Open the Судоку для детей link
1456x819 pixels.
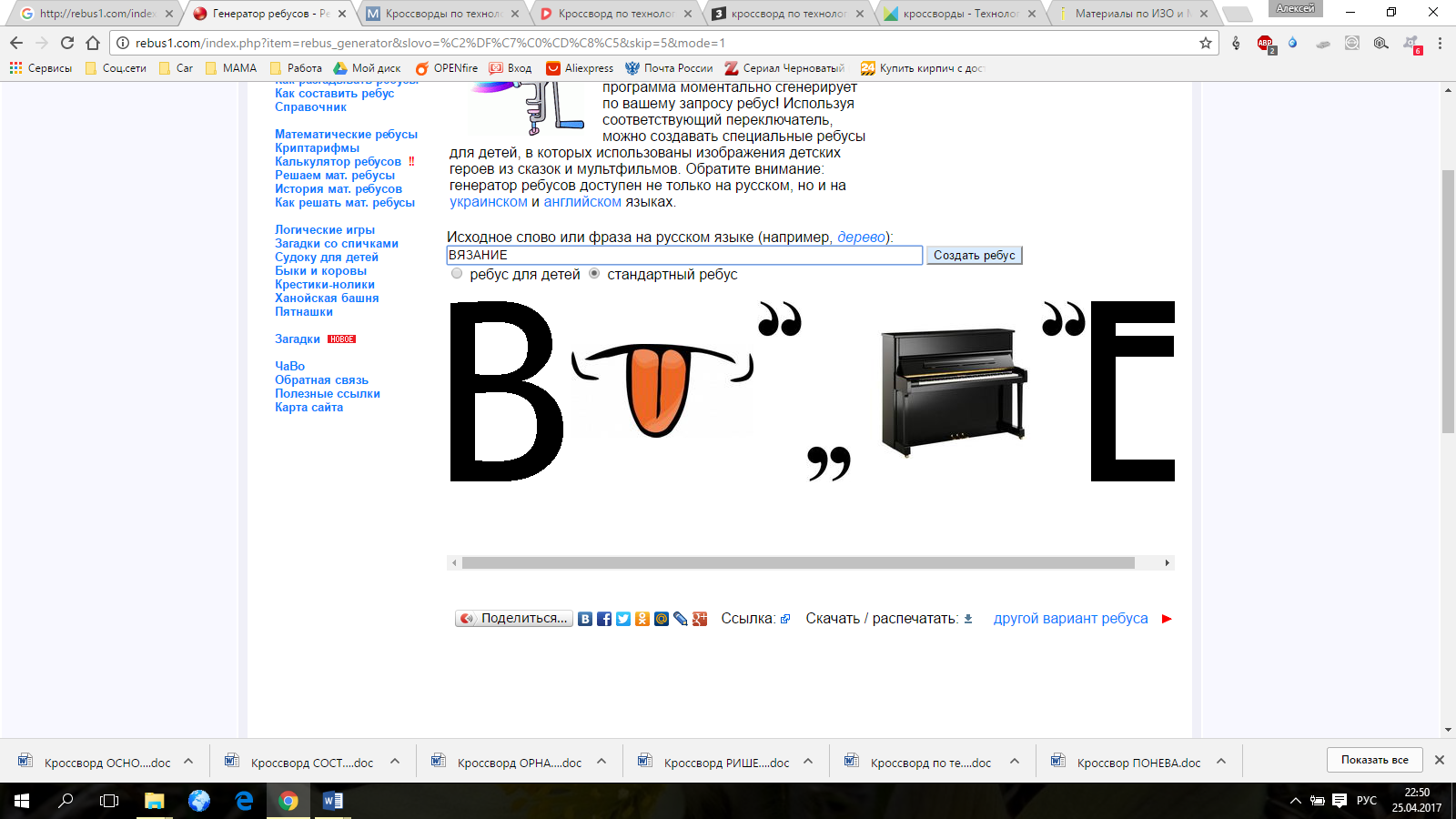click(x=327, y=258)
